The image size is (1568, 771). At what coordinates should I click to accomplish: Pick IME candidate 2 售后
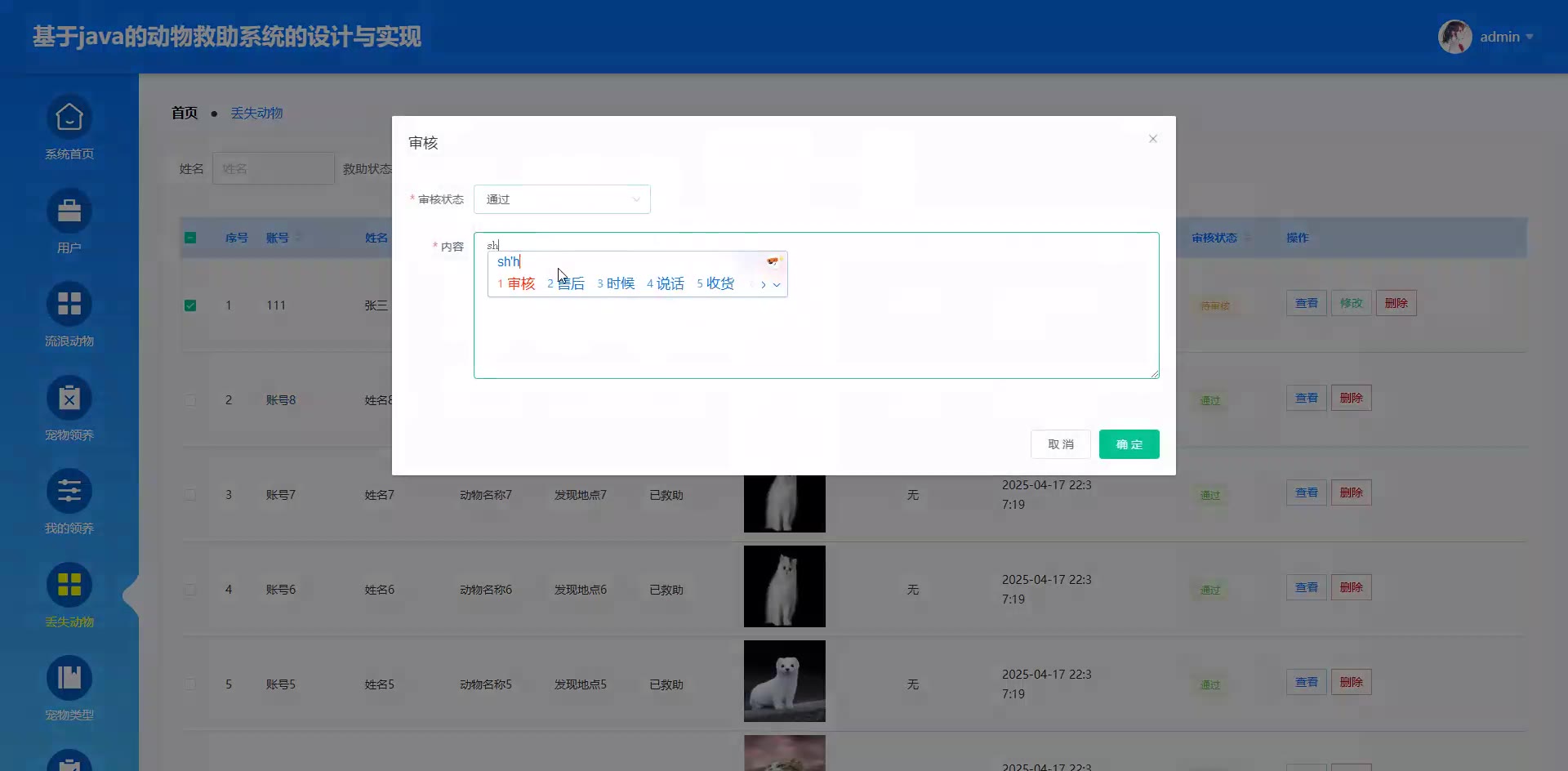[566, 283]
